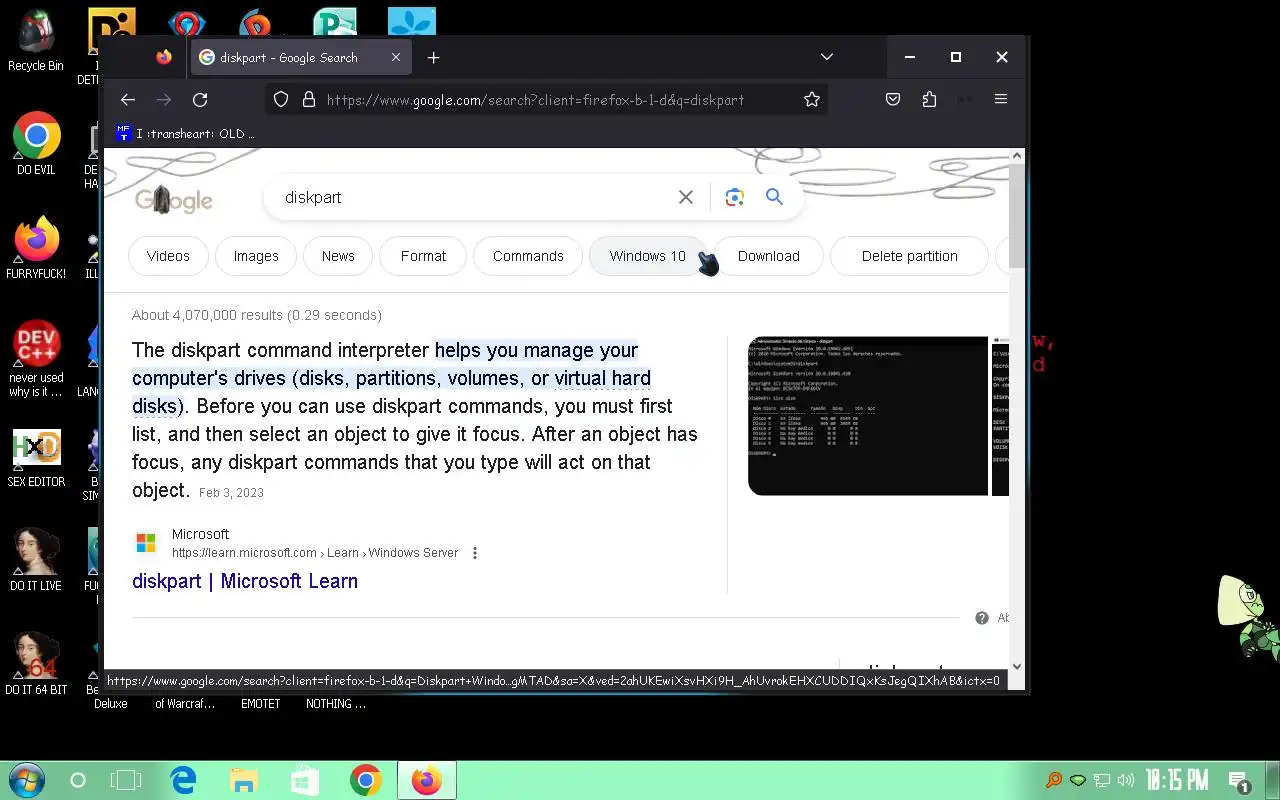Open the diskpart command prompt thumbnail
Image resolution: width=1280 pixels, height=800 pixels.
coord(868,416)
